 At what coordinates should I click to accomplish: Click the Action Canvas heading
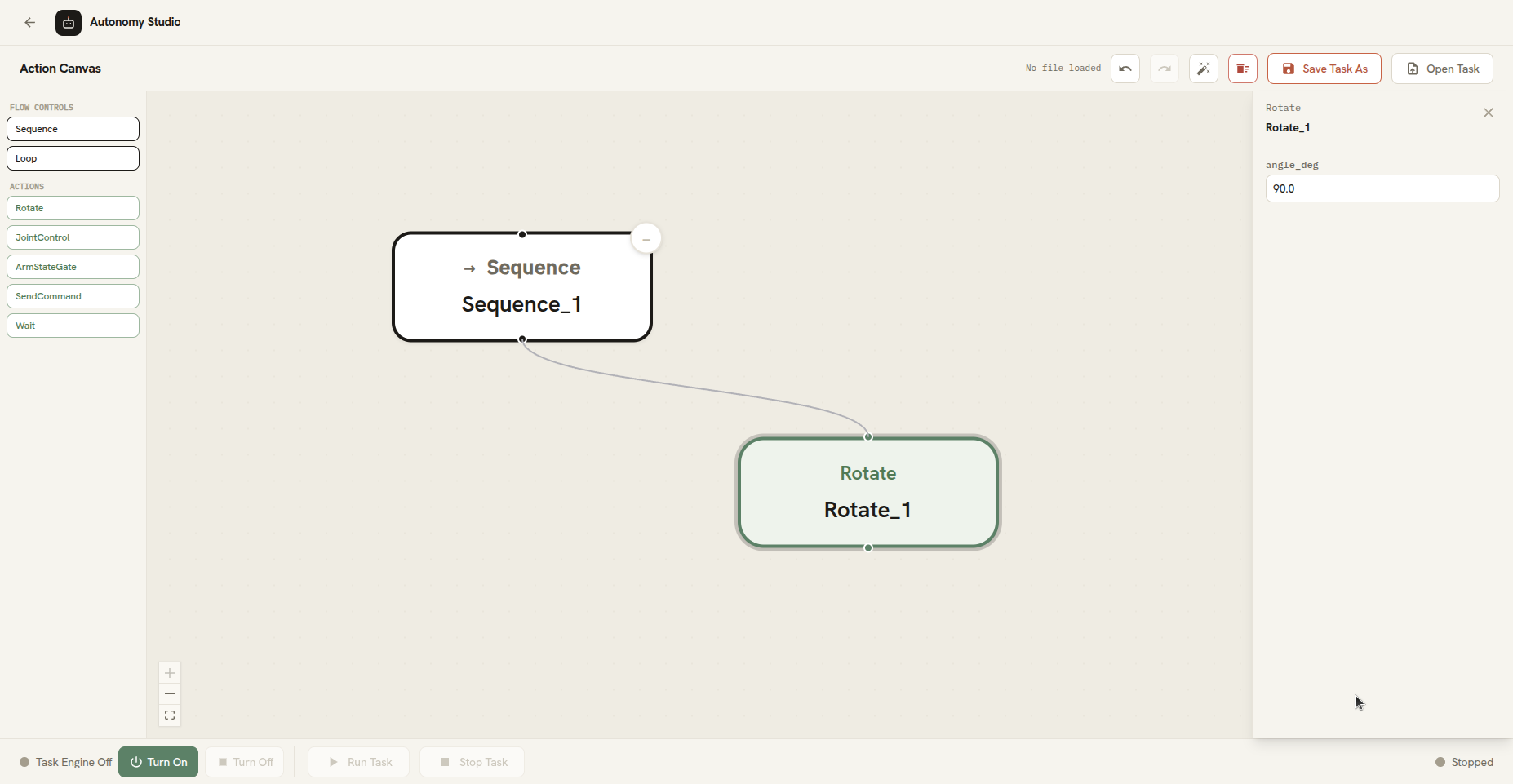60,69
